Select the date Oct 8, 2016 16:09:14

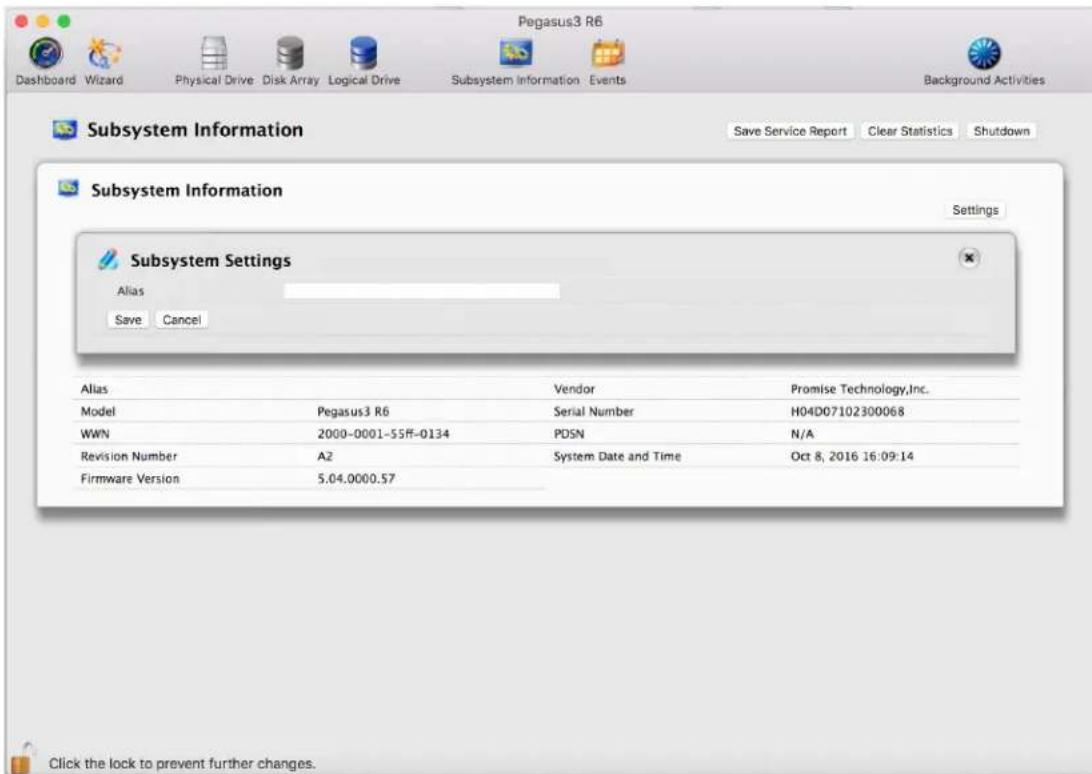tap(852, 456)
